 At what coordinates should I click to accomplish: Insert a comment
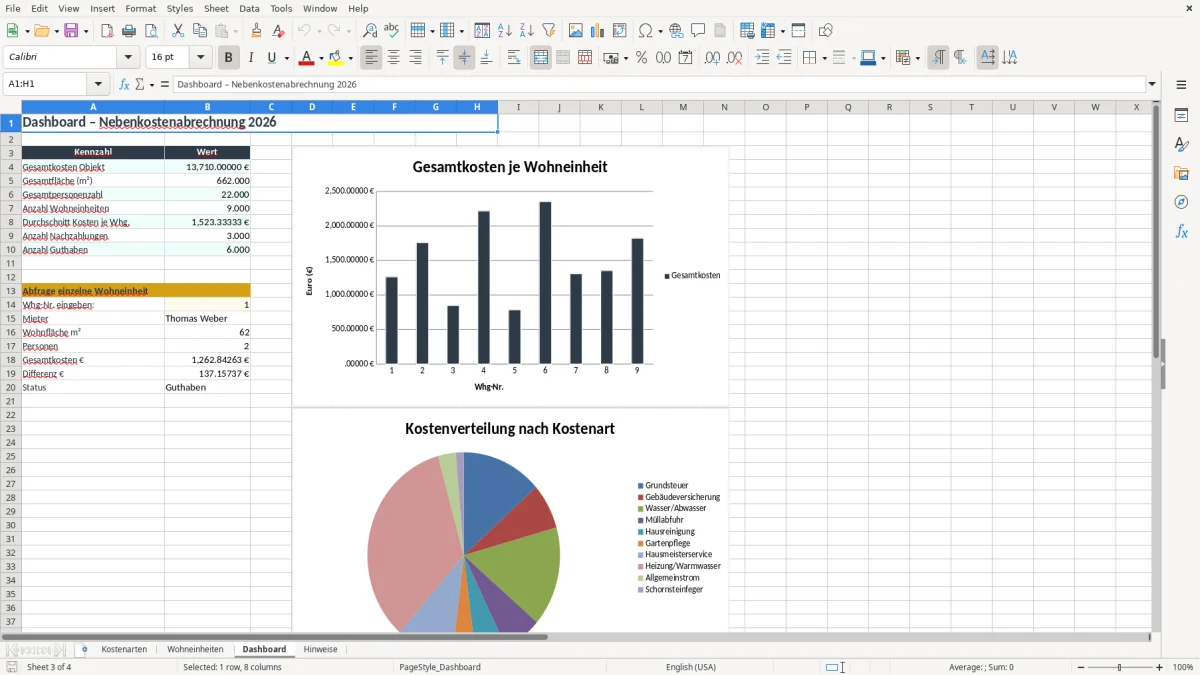pos(699,31)
